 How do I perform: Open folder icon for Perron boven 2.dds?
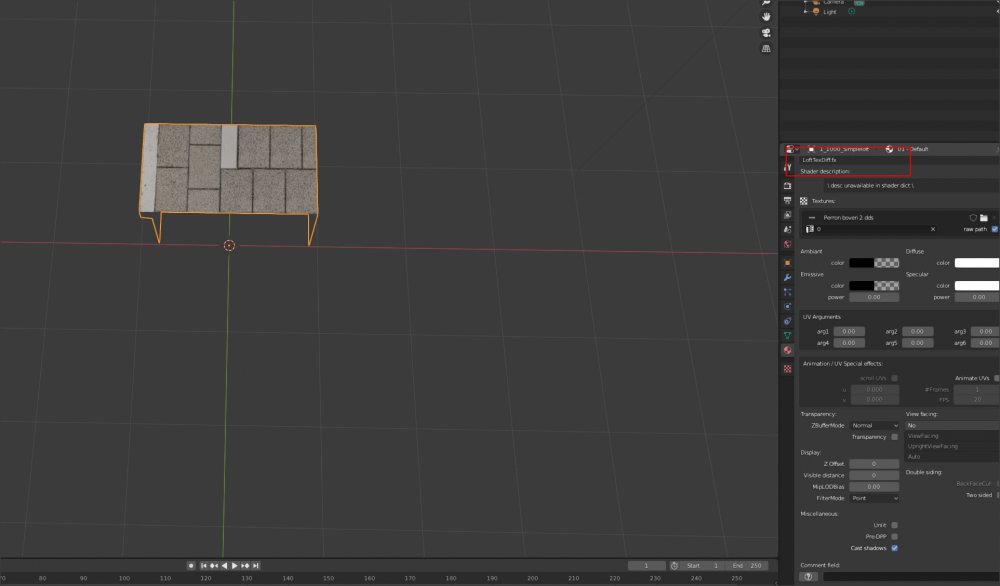coord(984,217)
